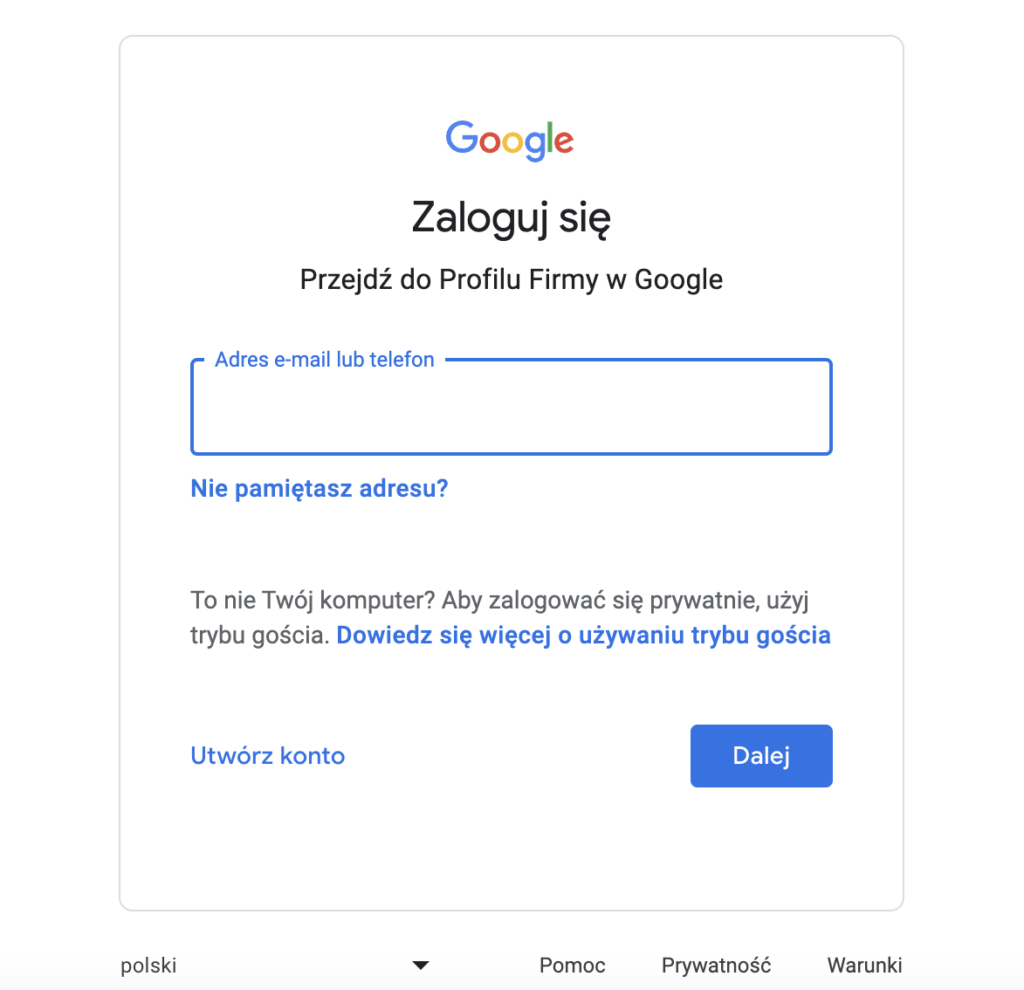
Task: Click 'Dowiedz się więcej o używaniu trybu gościa'
Action: 585,635
